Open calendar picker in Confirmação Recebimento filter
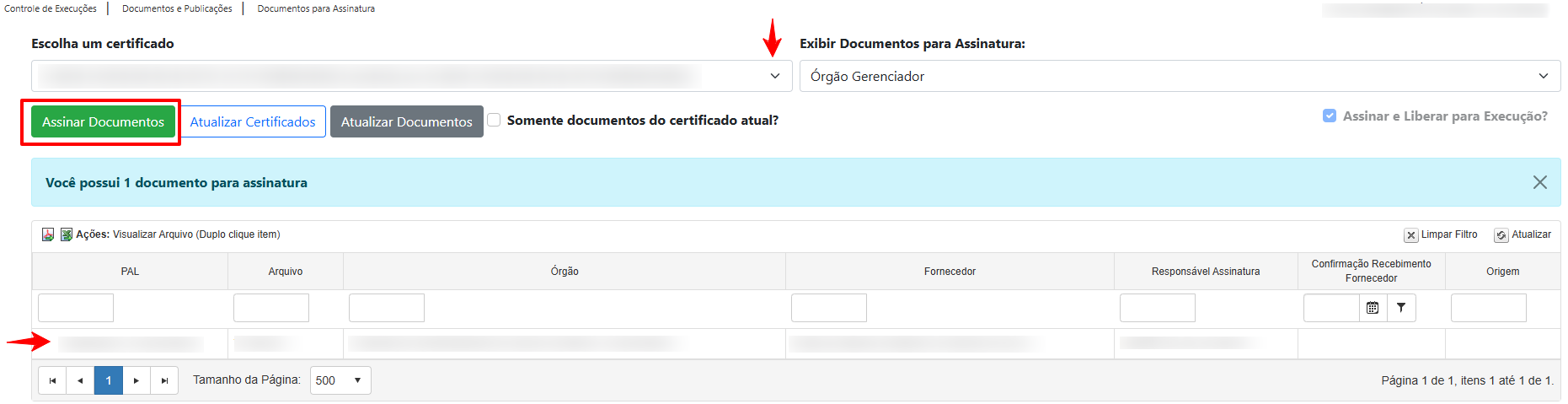Image resolution: width=1568 pixels, height=404 pixels. (x=1373, y=308)
